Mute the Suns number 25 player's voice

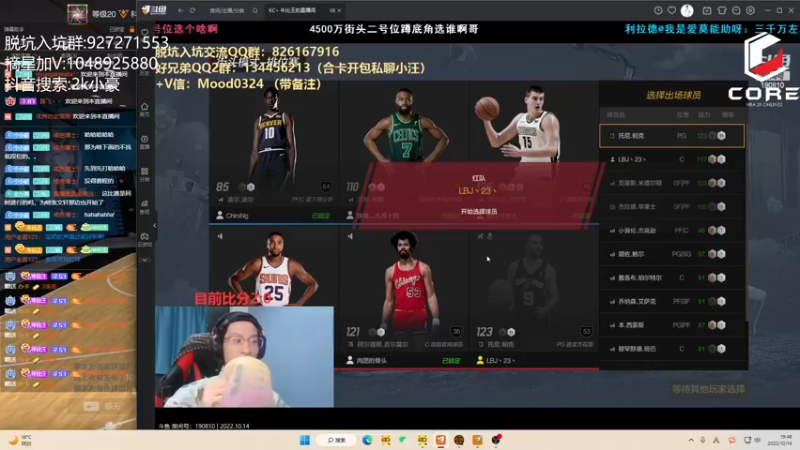pyautogui.click(x=220, y=236)
